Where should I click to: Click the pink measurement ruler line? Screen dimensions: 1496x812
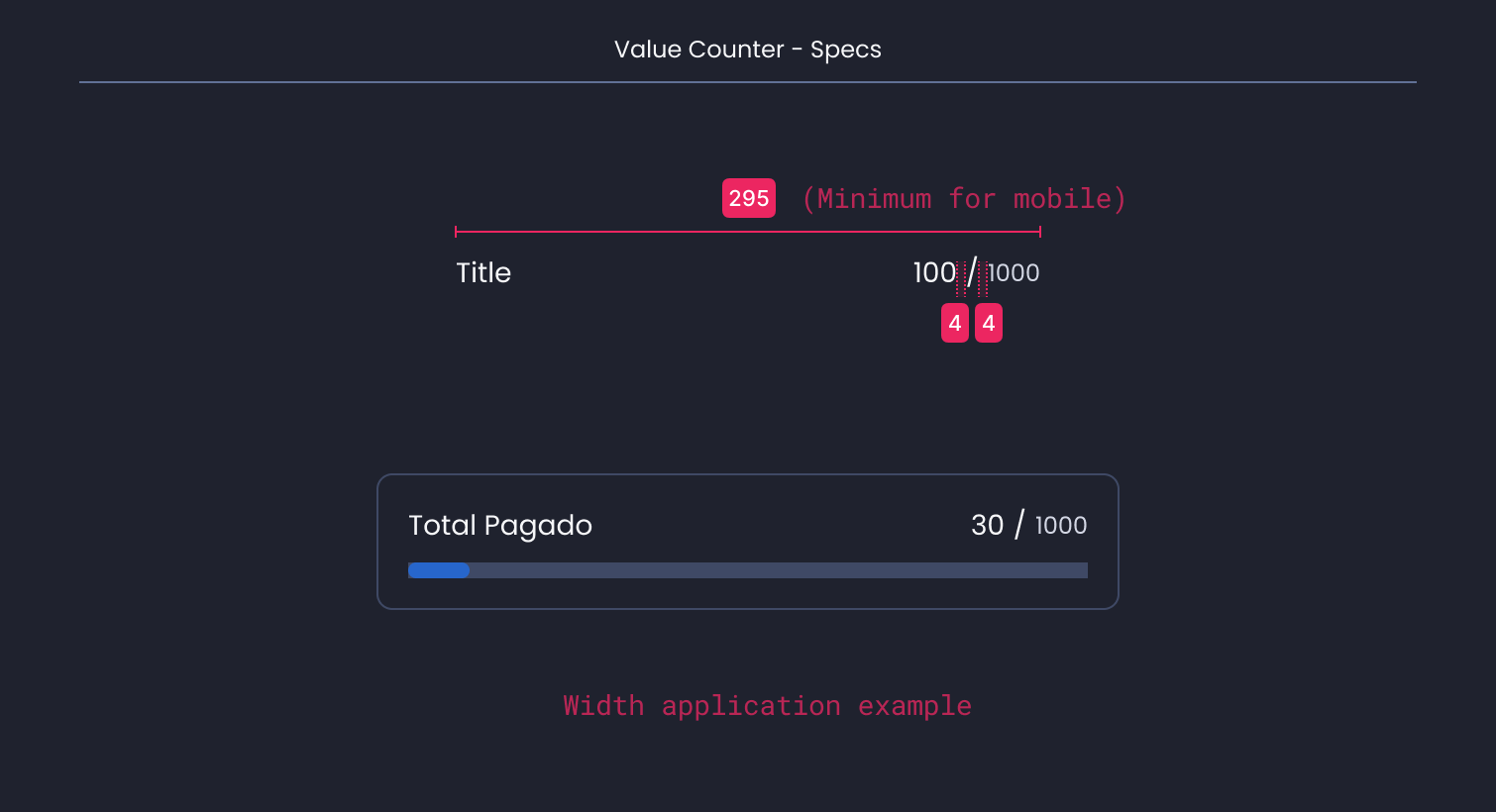pyautogui.click(x=748, y=231)
